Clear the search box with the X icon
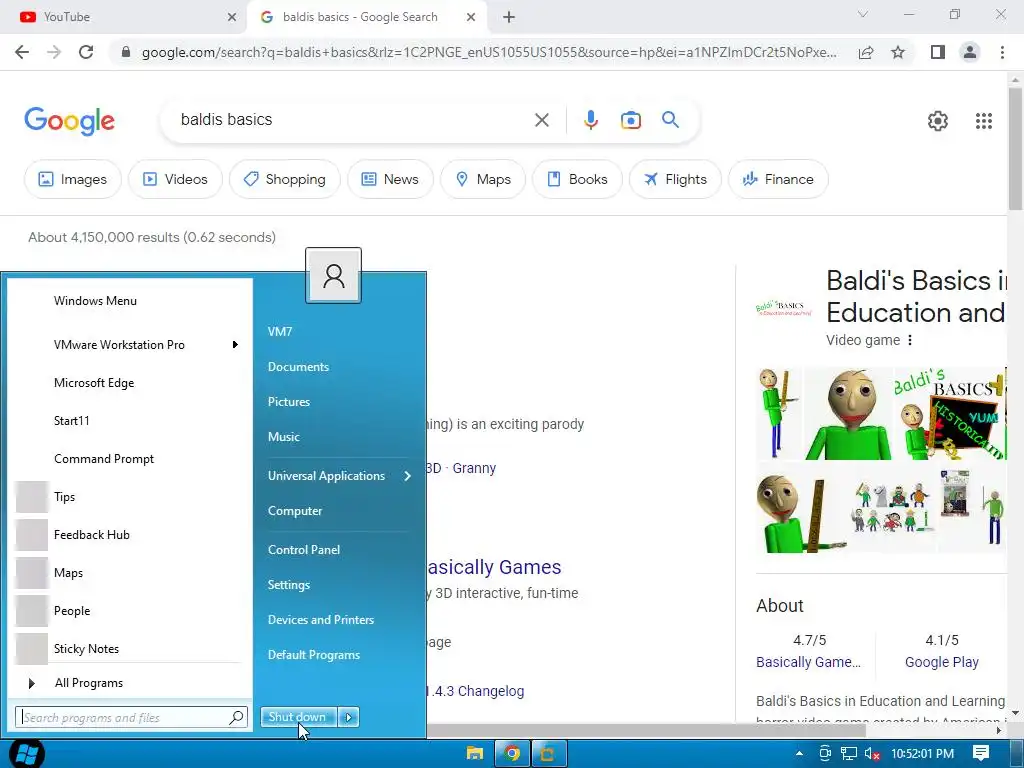 coord(541,120)
